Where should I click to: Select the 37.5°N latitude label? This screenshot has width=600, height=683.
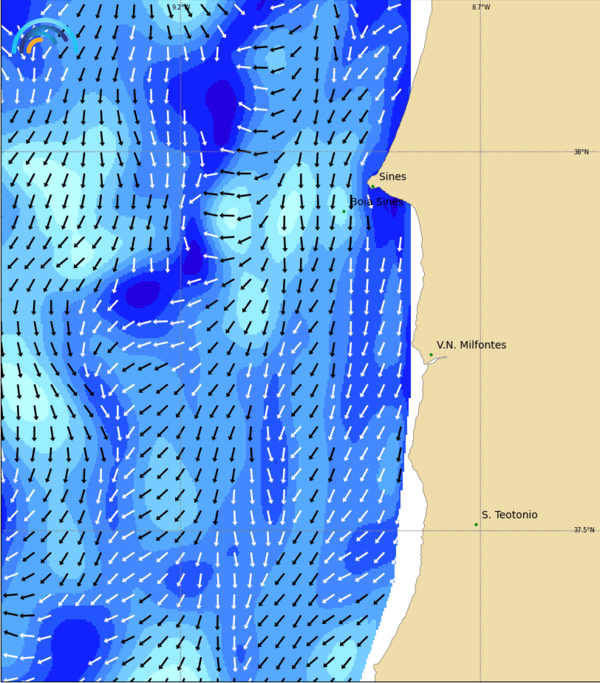coord(583,530)
